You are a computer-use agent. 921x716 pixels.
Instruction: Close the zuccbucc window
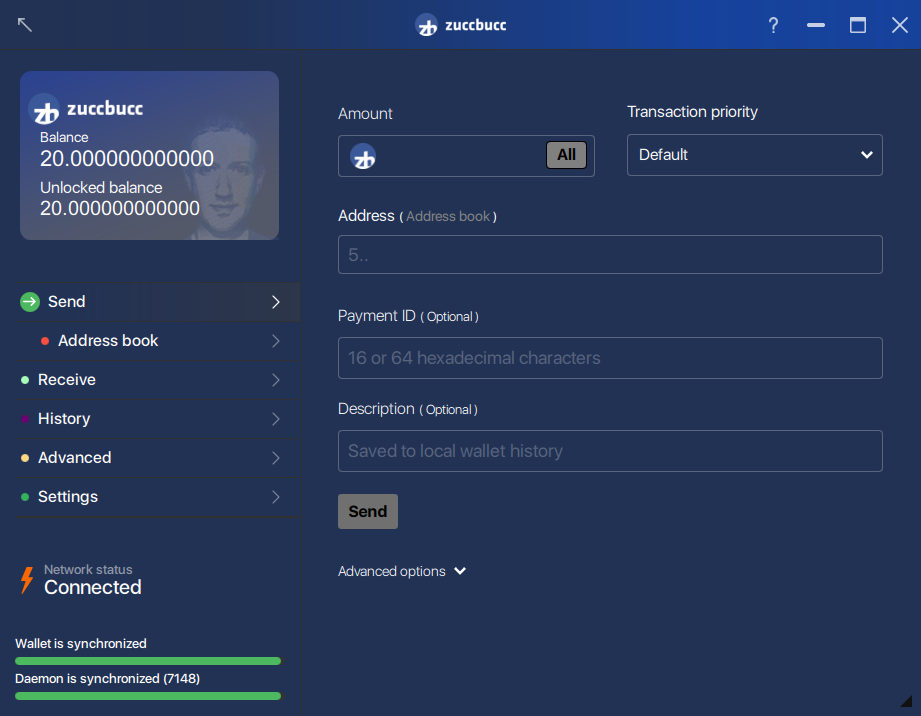[899, 25]
